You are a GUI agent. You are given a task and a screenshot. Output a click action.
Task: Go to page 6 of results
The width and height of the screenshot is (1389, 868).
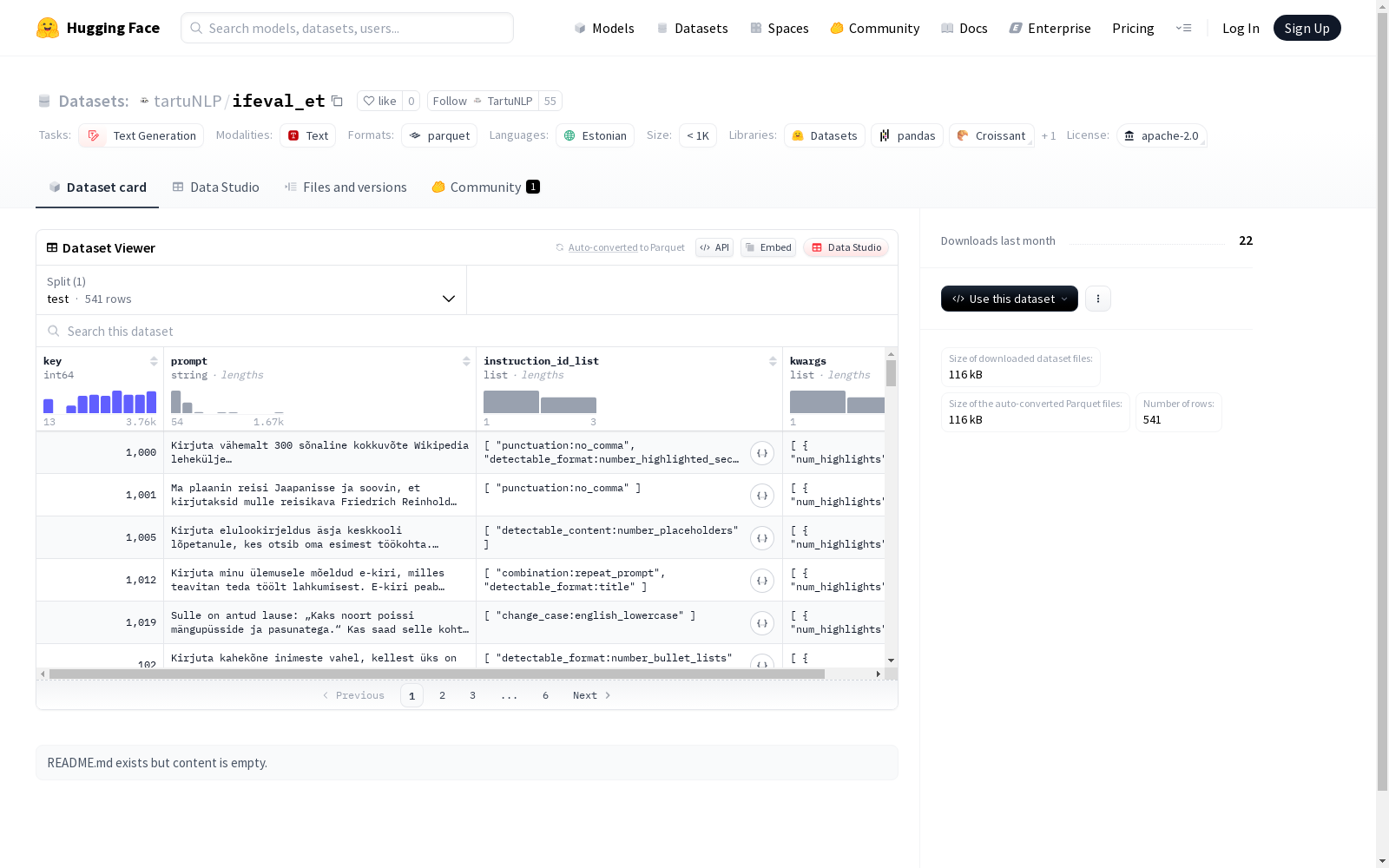pos(545,695)
